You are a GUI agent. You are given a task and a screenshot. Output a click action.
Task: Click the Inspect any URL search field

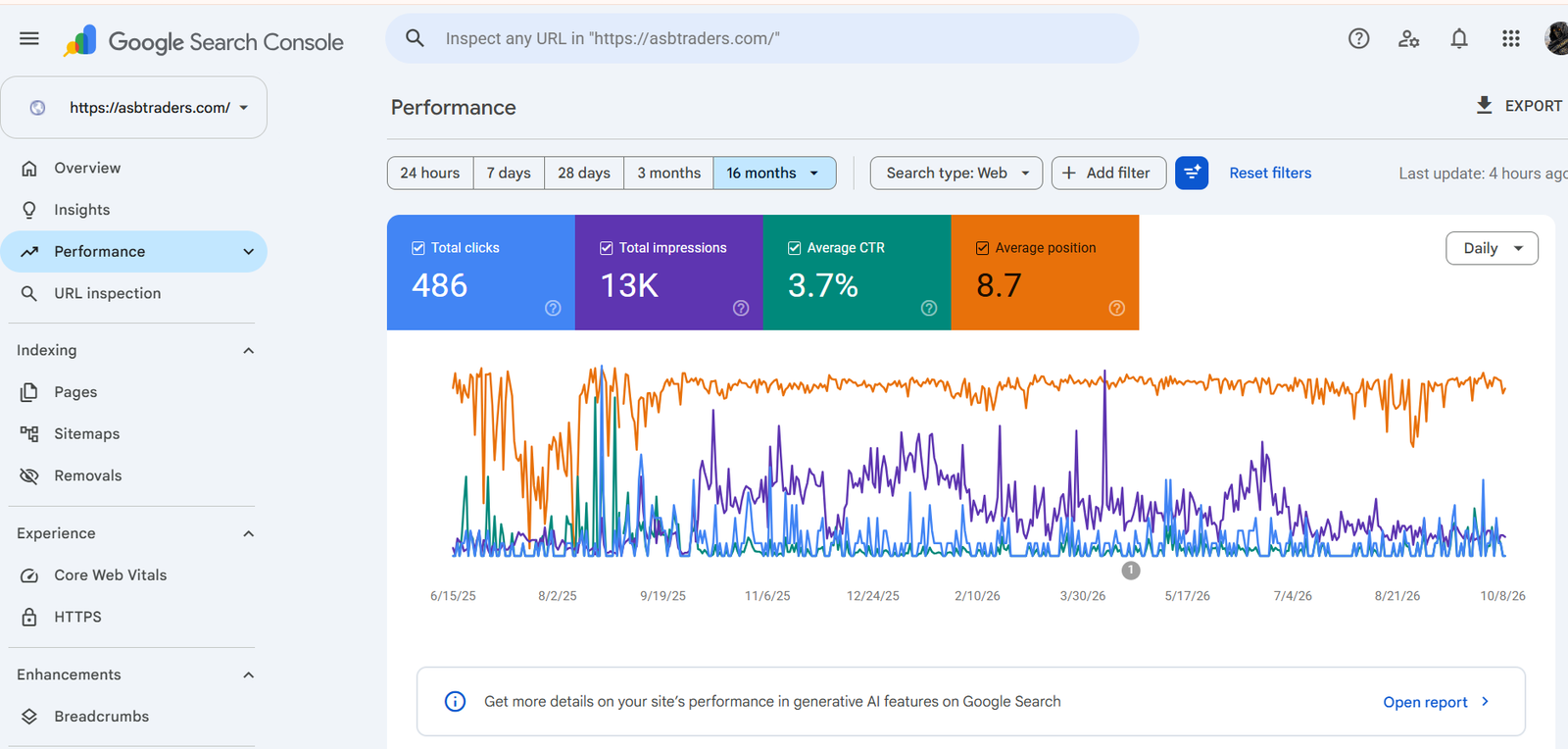click(x=762, y=38)
